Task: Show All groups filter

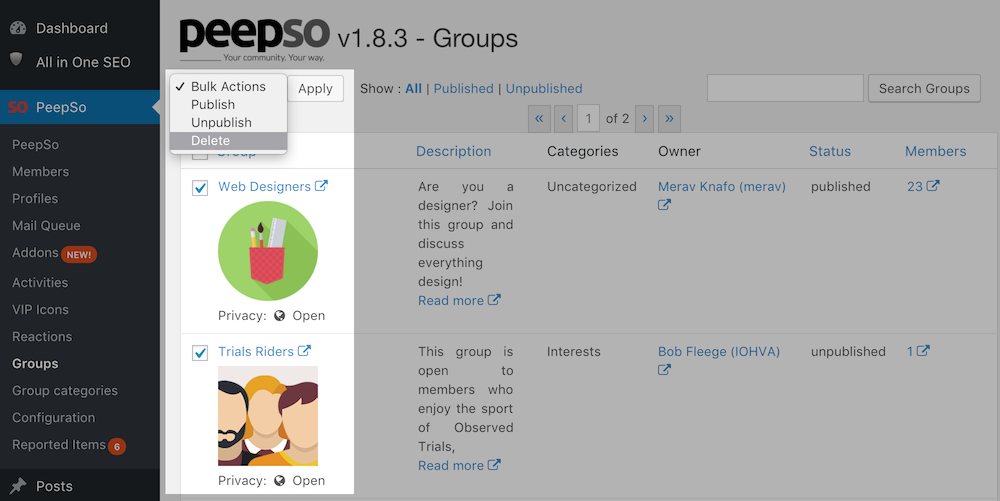Action: (413, 89)
